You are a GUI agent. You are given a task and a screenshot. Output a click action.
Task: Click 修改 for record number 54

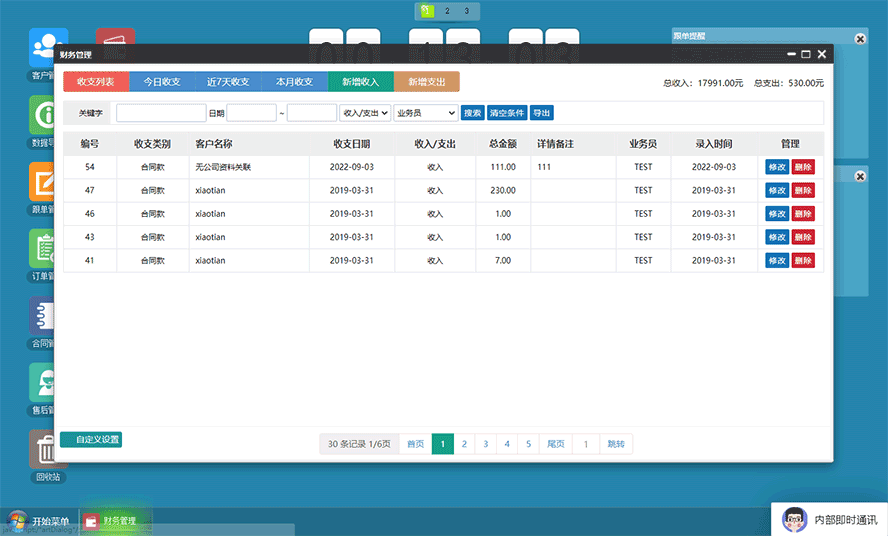tap(777, 167)
